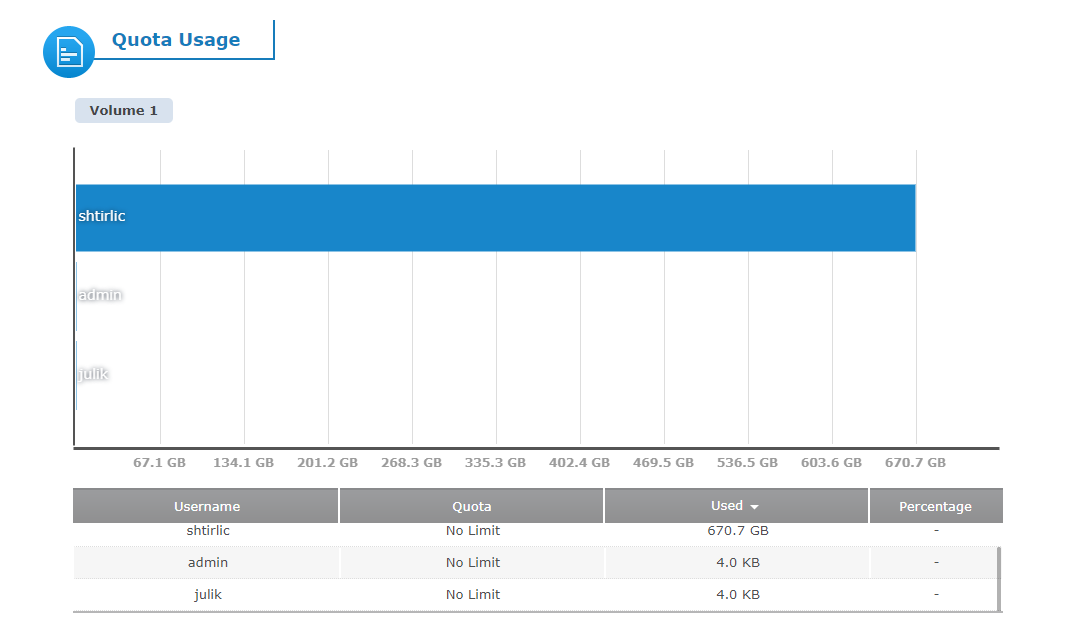This screenshot has height=619, width=1070.
Task: Click the 335.3 GB axis label
Action: click(x=496, y=463)
